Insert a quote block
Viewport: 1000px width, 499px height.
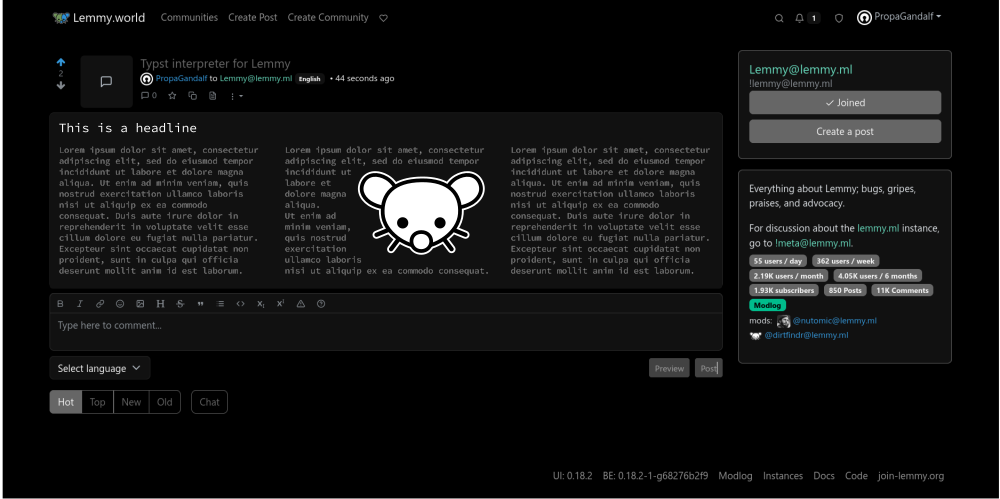pos(200,304)
